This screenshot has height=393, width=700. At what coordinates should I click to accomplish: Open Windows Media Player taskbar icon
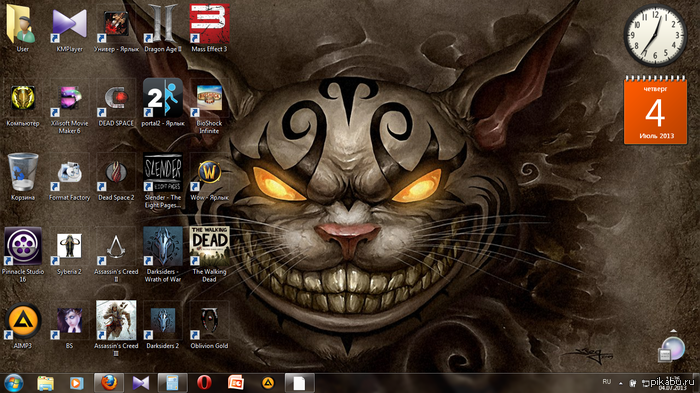[x=76, y=383]
